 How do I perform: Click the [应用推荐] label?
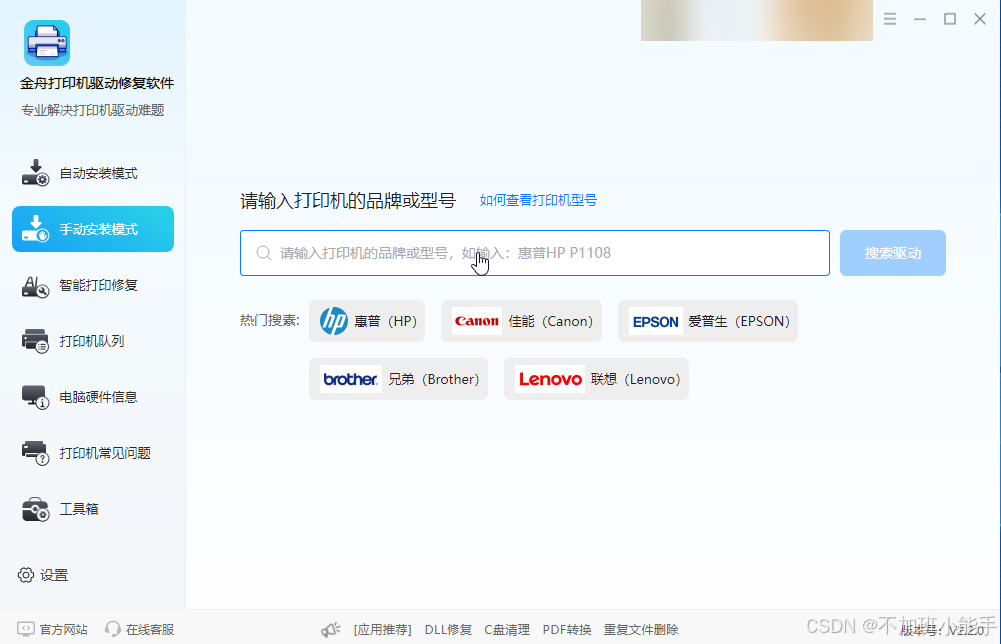382,630
